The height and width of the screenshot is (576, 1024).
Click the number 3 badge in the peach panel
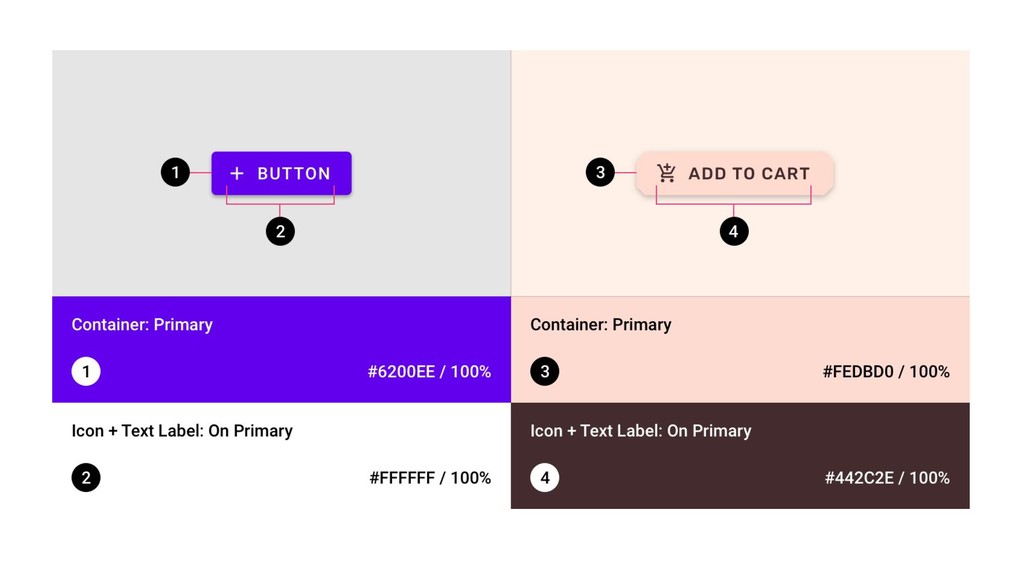tap(545, 371)
